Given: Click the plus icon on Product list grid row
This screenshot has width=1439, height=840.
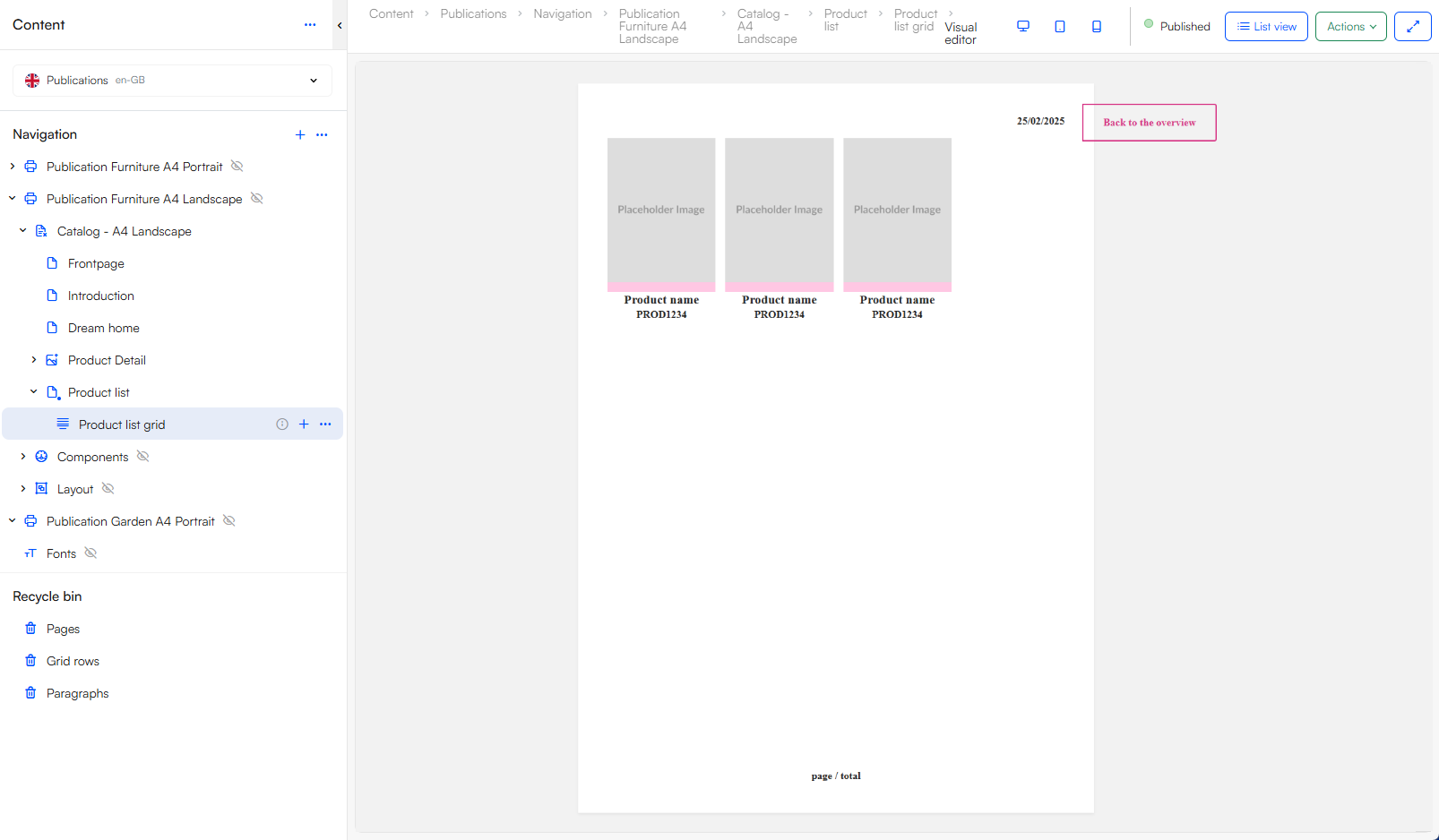Looking at the screenshot, I should tap(304, 424).
